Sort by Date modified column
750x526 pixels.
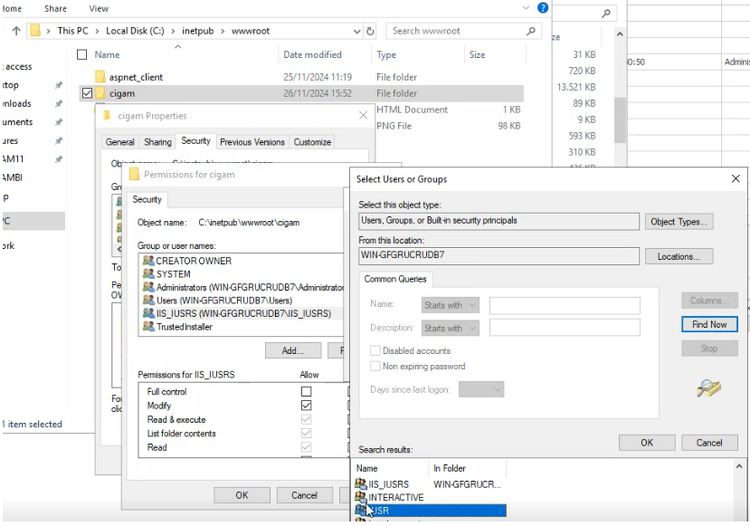coord(312,55)
